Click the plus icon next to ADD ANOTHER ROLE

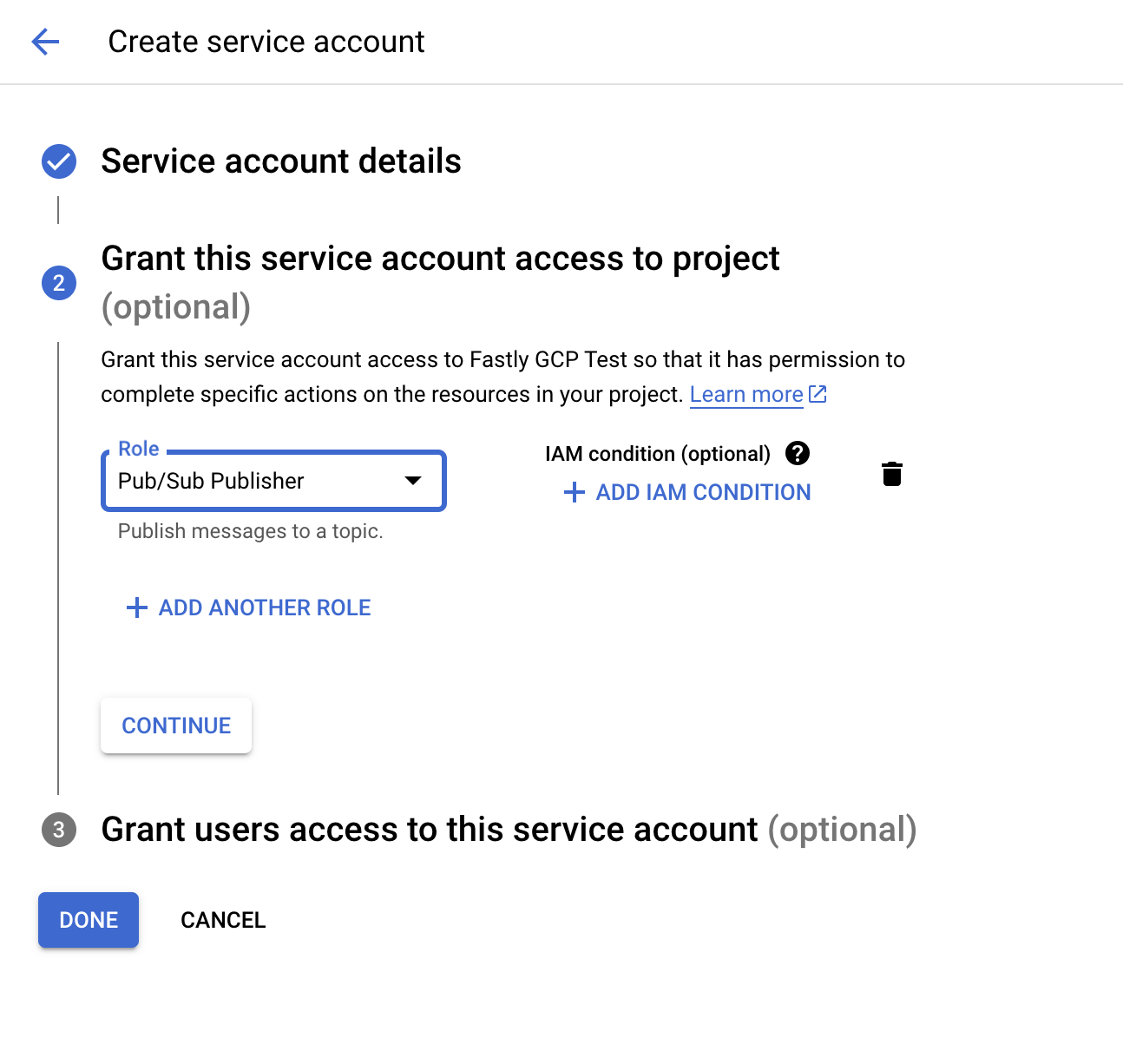135,608
